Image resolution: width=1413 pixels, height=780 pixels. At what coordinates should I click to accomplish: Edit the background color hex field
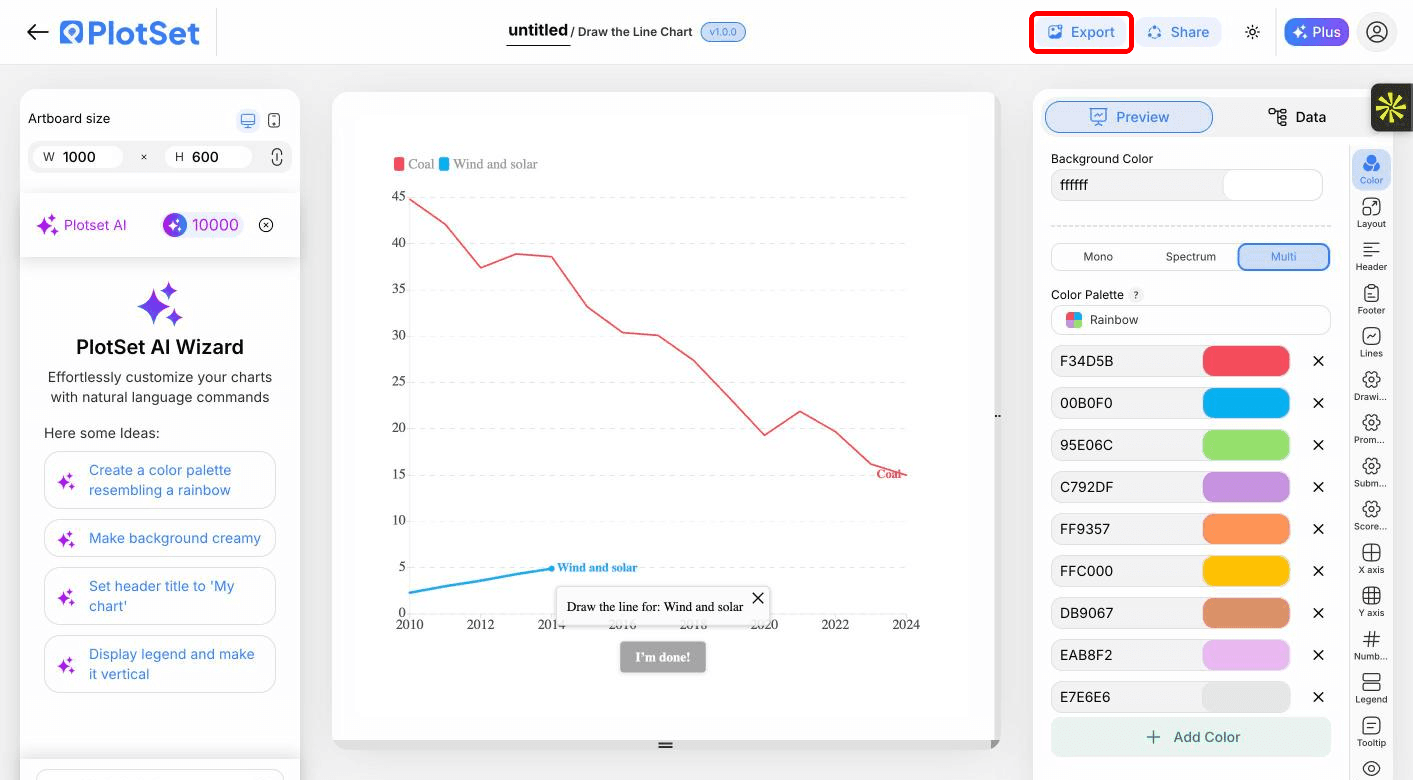1136,185
